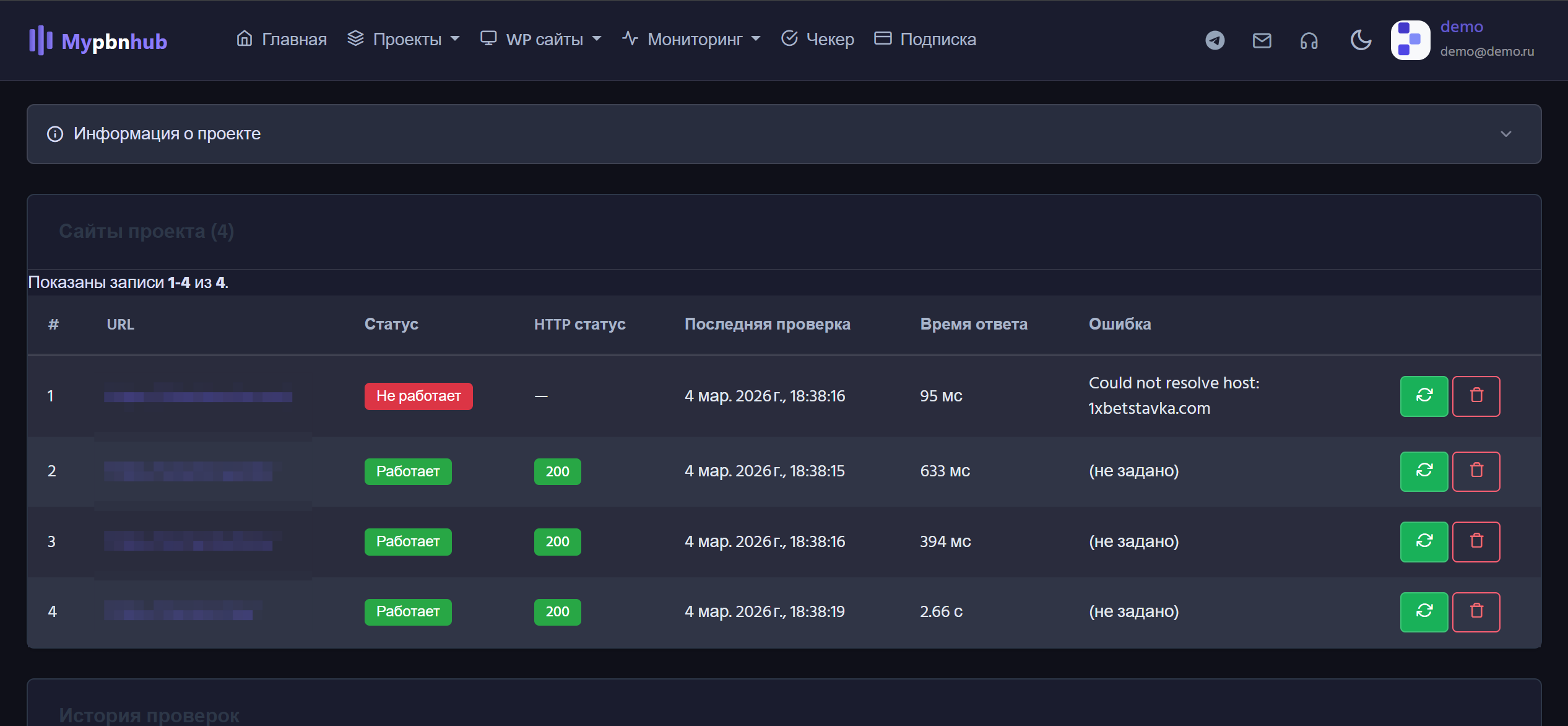The width and height of the screenshot is (1568, 726).
Task: Recheck site in row 2
Action: (x=1424, y=471)
